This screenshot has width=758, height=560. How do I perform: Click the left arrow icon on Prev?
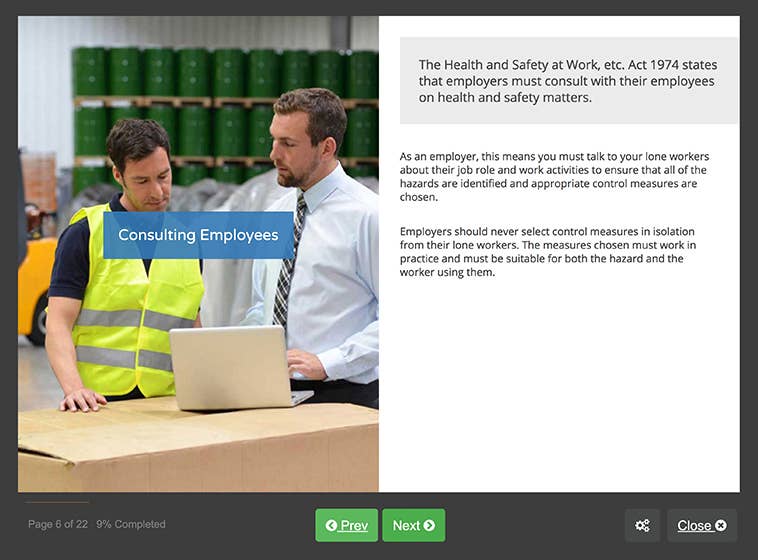point(331,526)
